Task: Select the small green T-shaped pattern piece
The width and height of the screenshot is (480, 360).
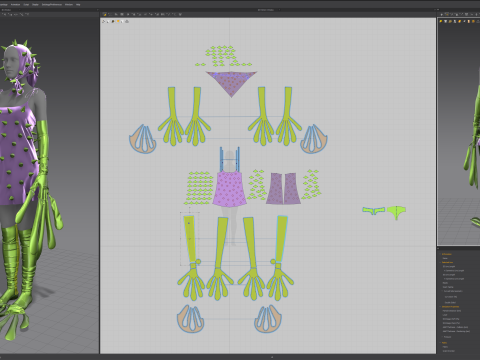Action: click(x=396, y=212)
